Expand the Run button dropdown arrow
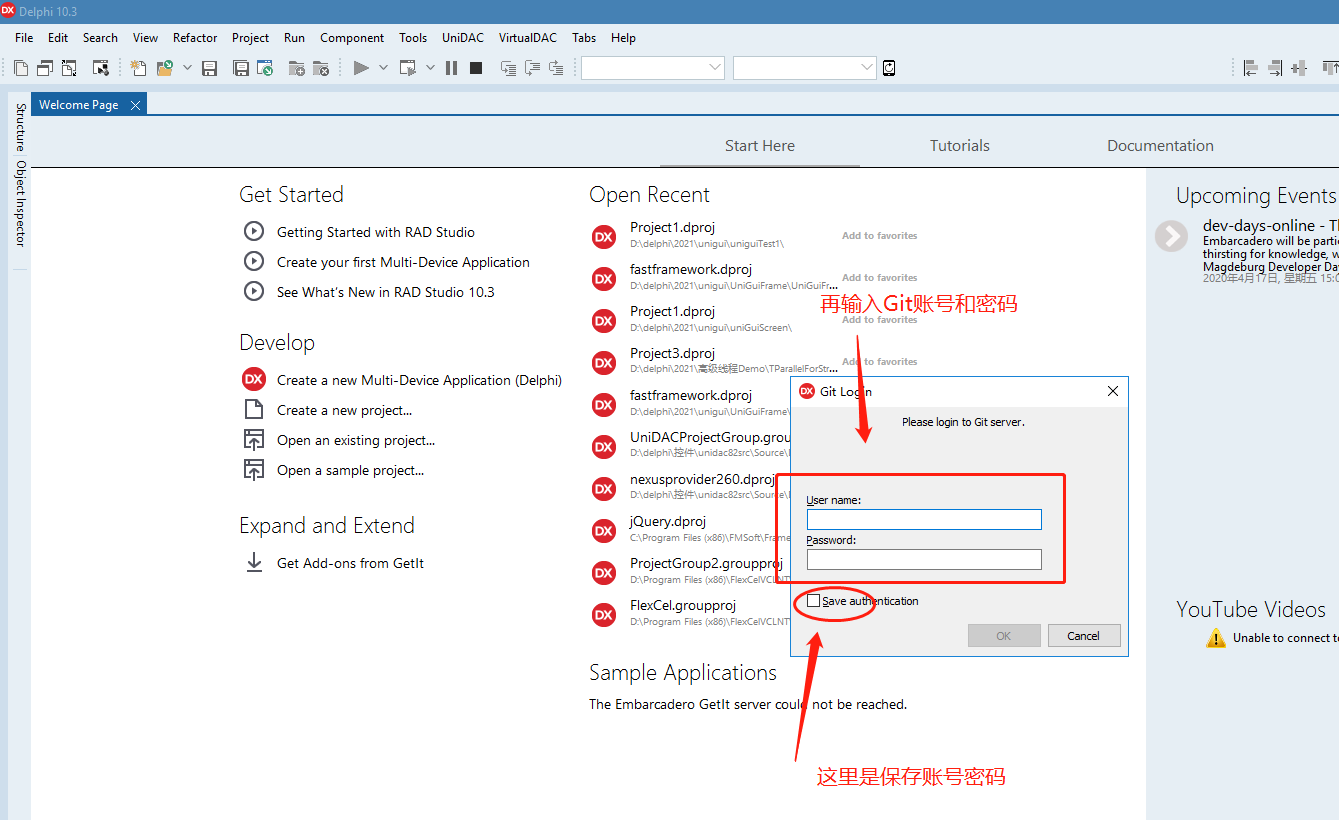The image size is (1339, 820). [x=383, y=68]
